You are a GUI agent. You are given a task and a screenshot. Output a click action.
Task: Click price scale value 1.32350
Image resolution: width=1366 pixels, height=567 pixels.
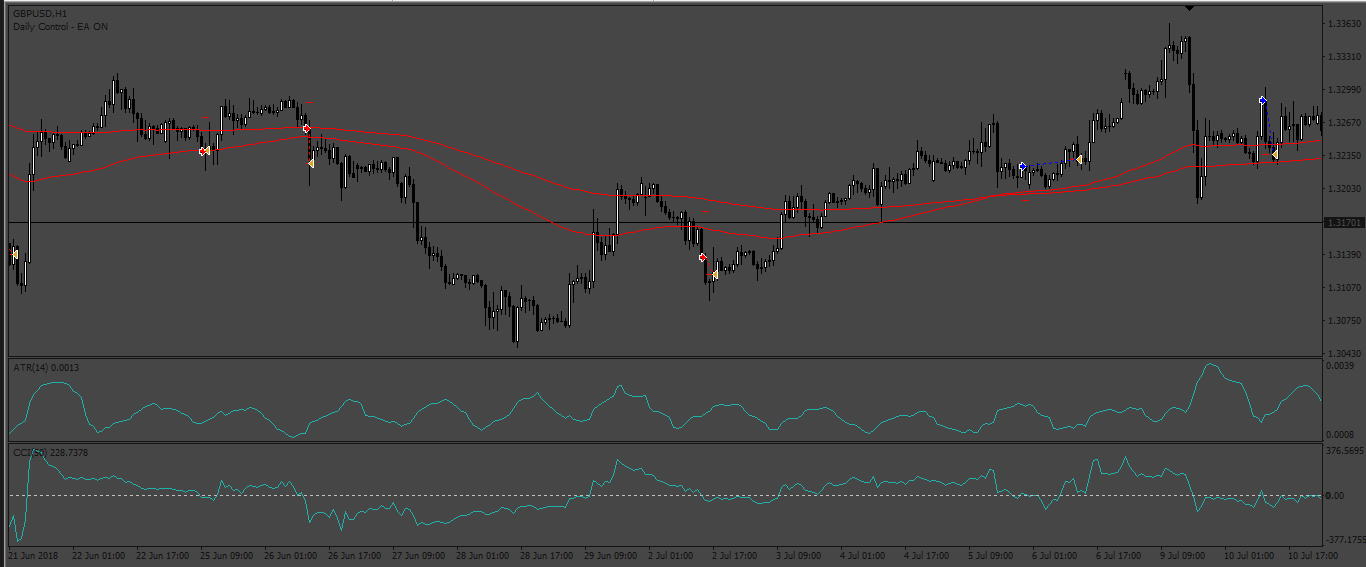(x=1344, y=156)
